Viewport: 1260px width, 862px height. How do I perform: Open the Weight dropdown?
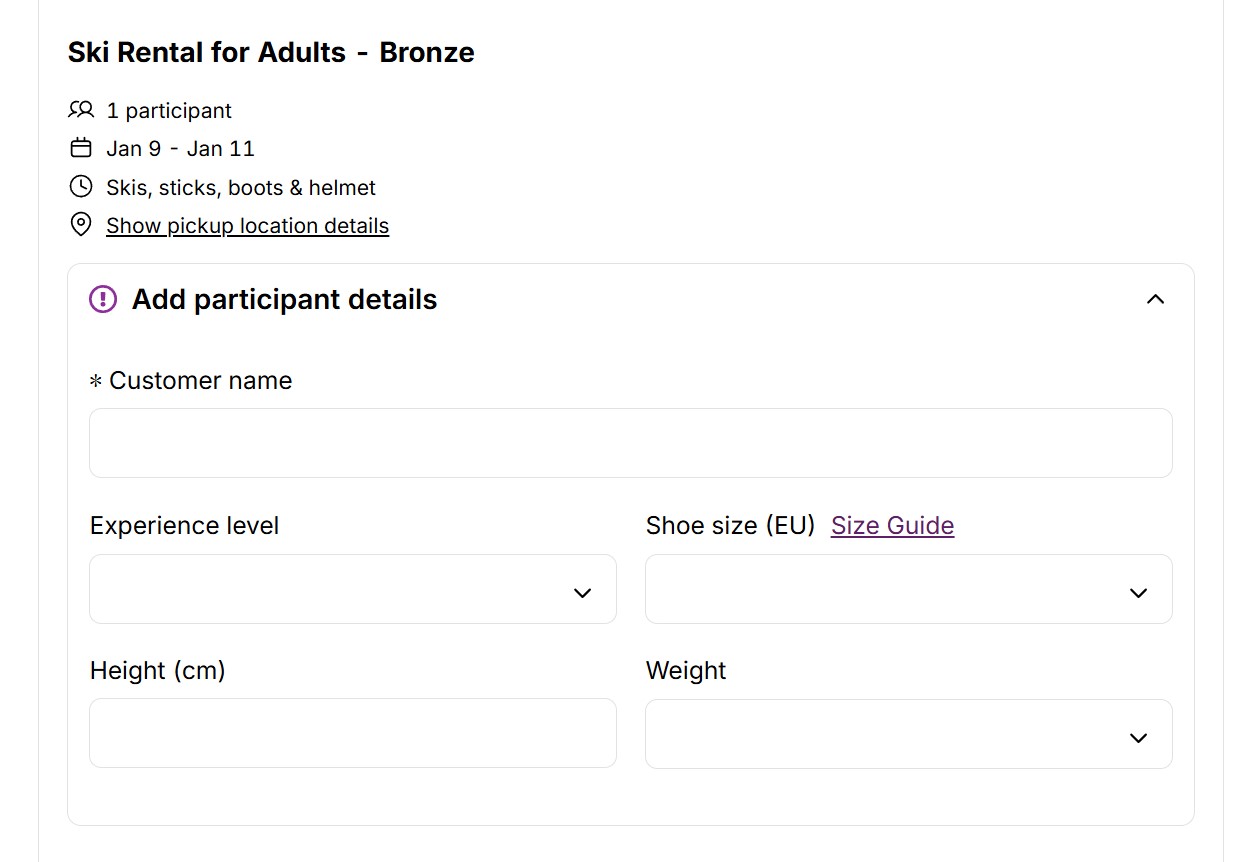(908, 735)
